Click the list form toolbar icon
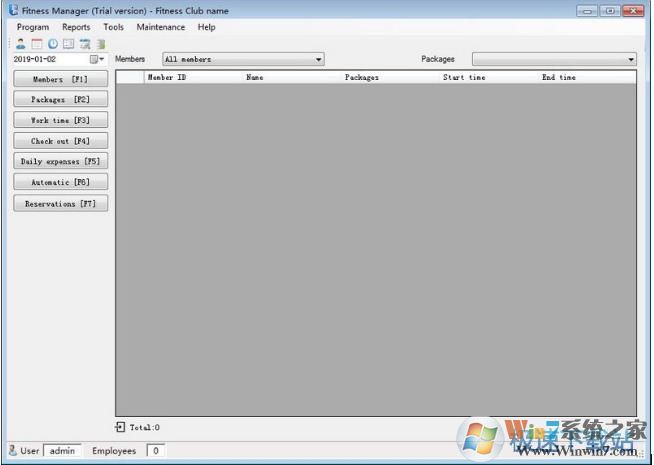This screenshot has height=465, width=654. (x=69, y=44)
